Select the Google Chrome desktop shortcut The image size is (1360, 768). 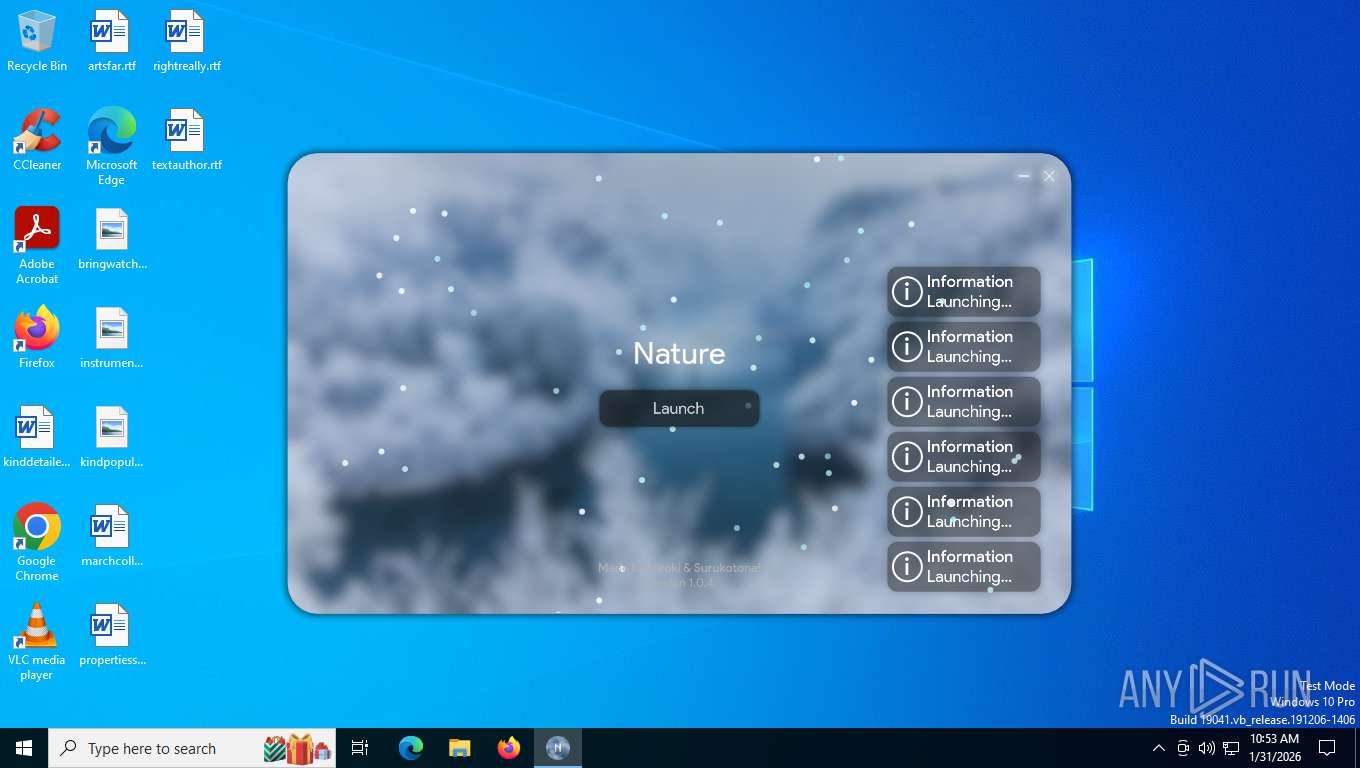coord(37,543)
